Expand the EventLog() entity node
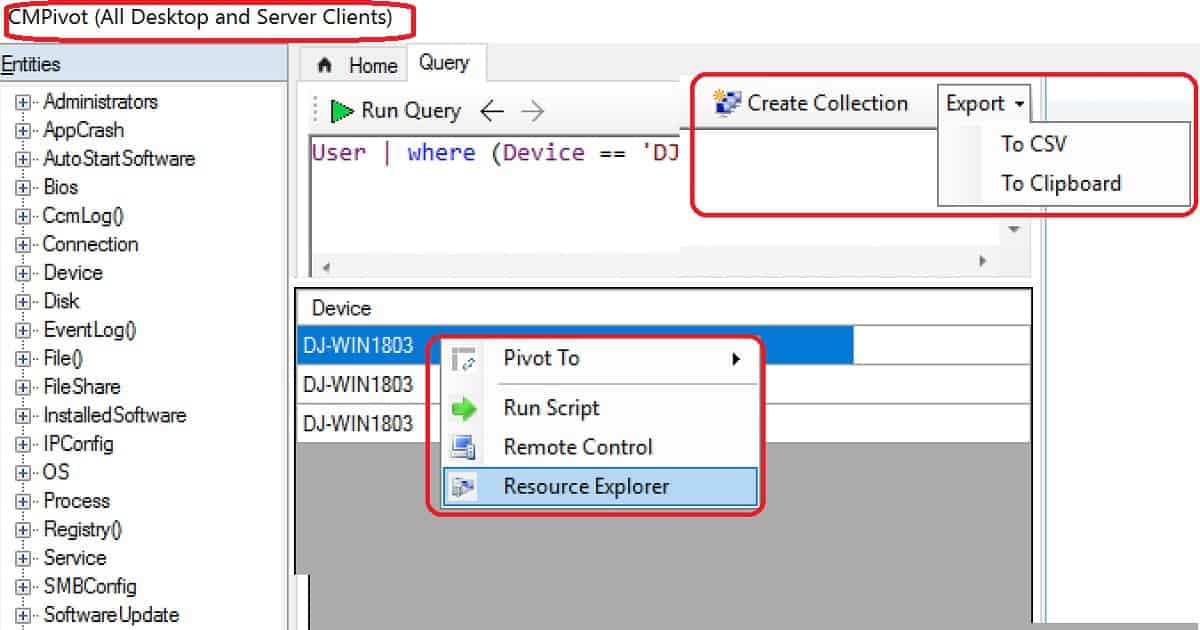This screenshot has height=630, width=1200. tap(23, 330)
